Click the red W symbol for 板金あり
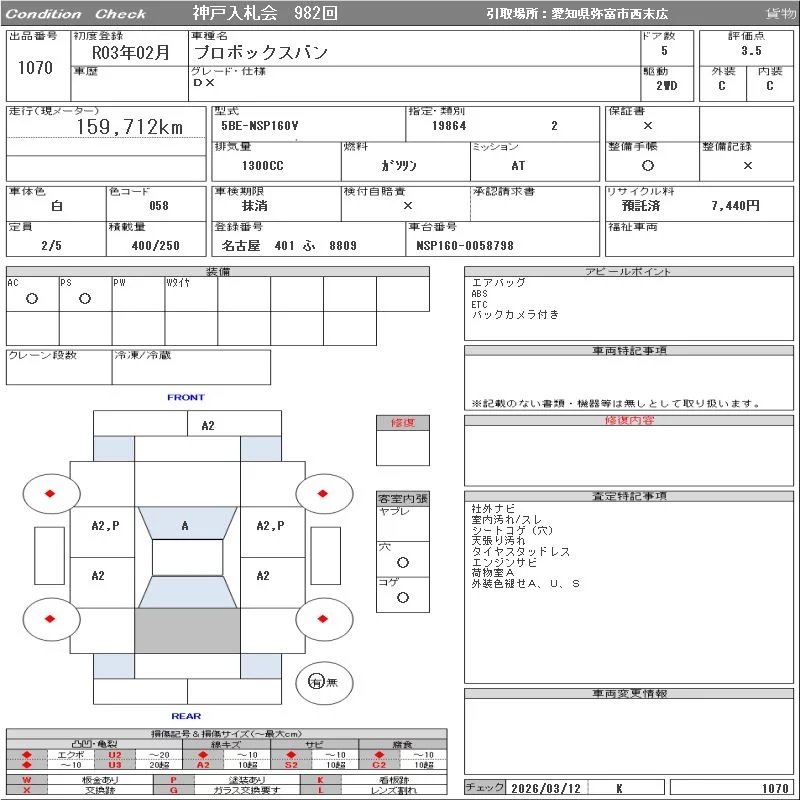Image resolution: width=800 pixels, height=800 pixels. 27,780
